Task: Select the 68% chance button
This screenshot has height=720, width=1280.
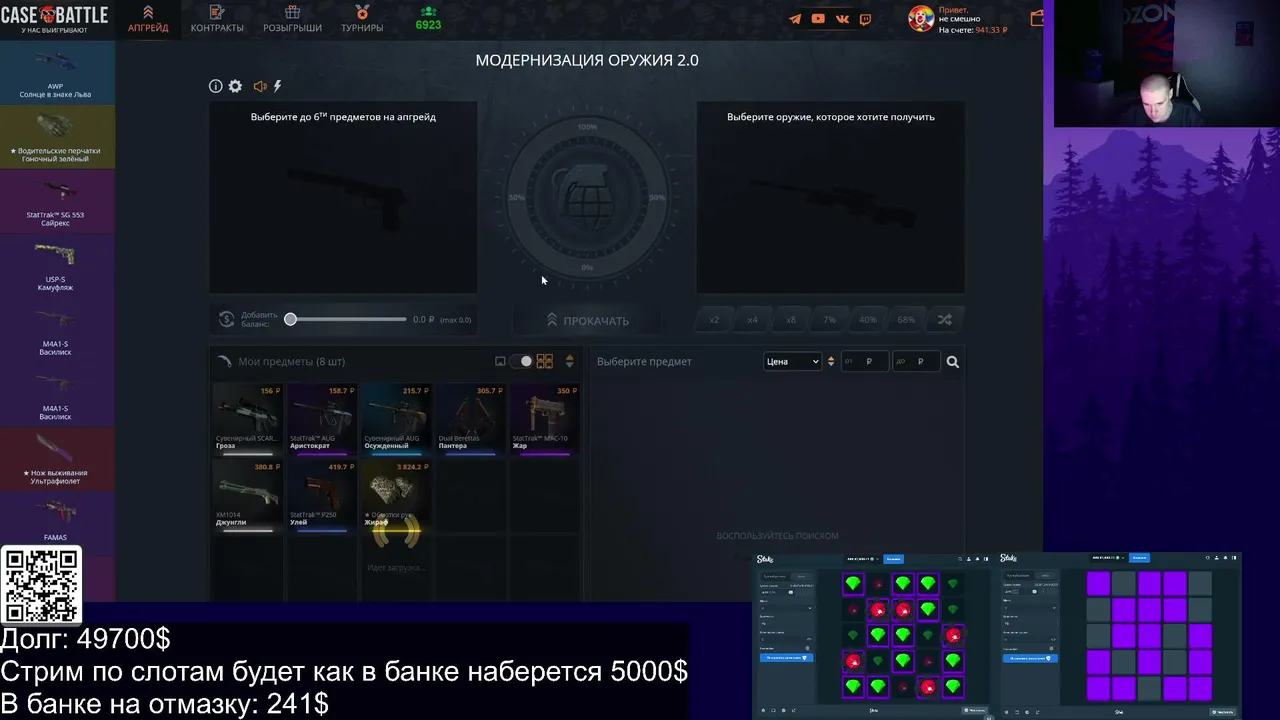Action: click(x=906, y=320)
